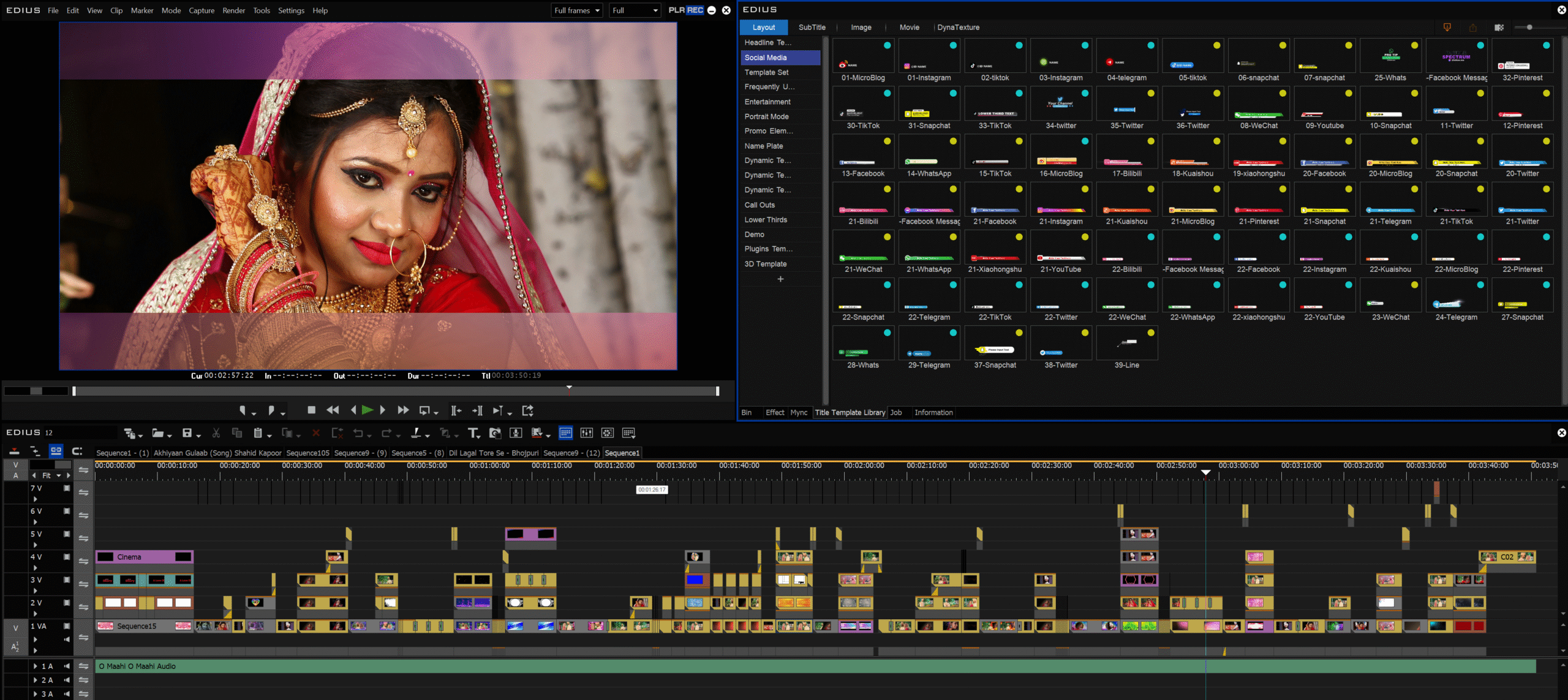Click the Create Title (T) tool
The width and height of the screenshot is (1568, 700).
coord(472,433)
